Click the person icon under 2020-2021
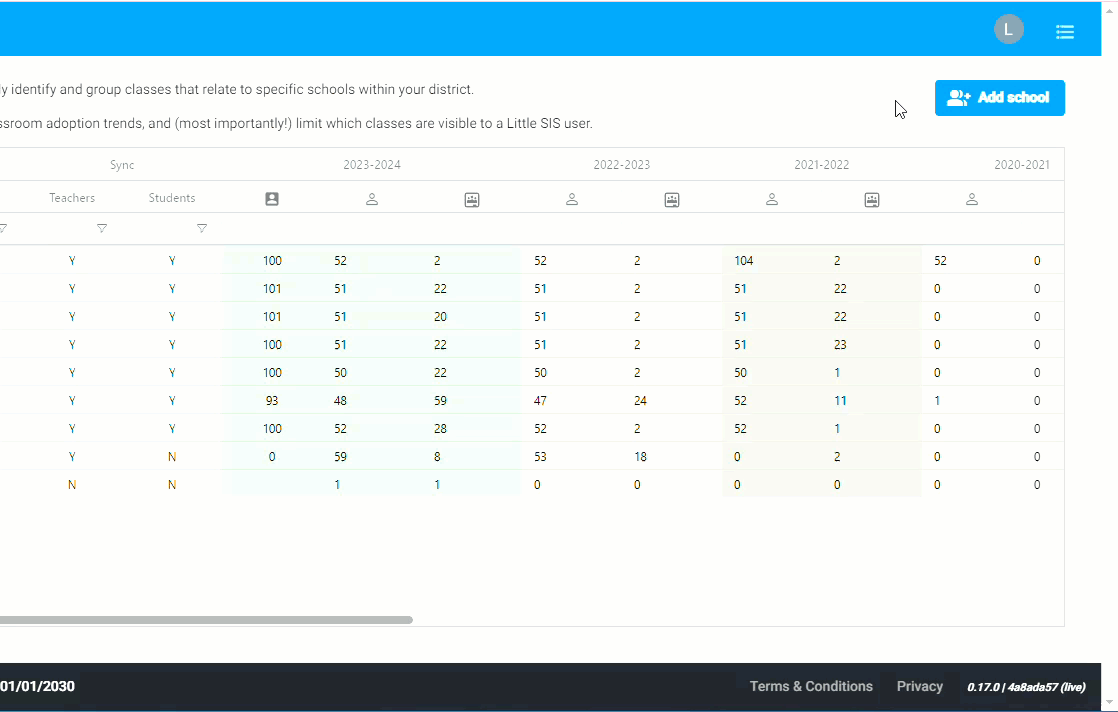This screenshot has height=712, width=1118. (x=972, y=199)
